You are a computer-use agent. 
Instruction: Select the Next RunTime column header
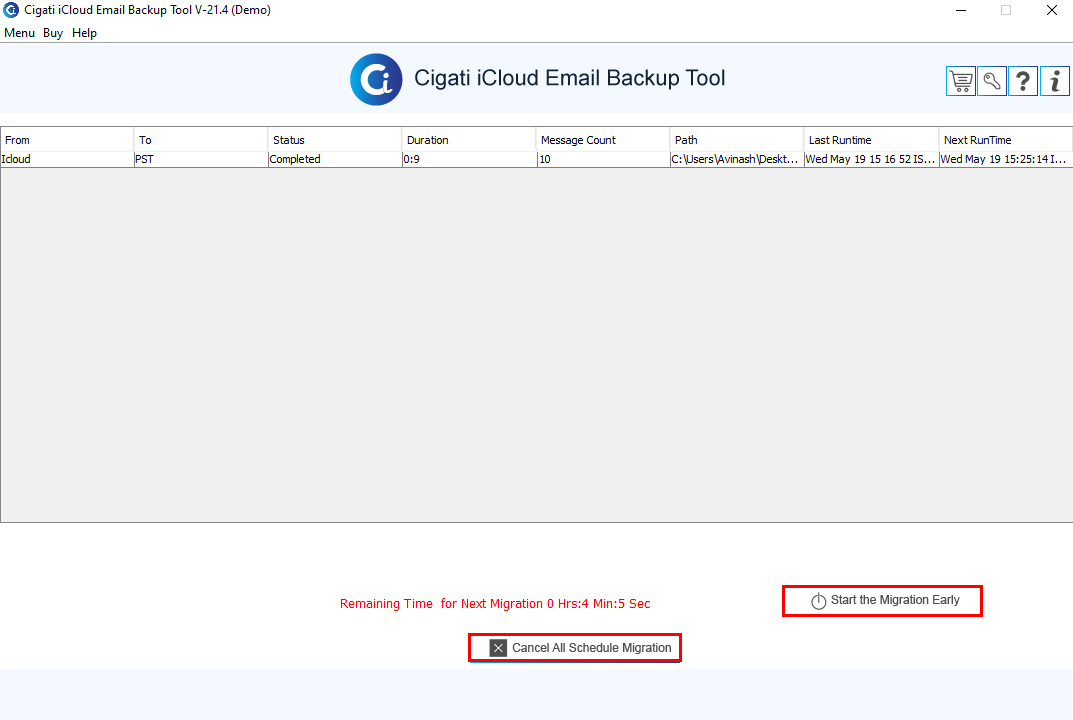[1006, 140]
